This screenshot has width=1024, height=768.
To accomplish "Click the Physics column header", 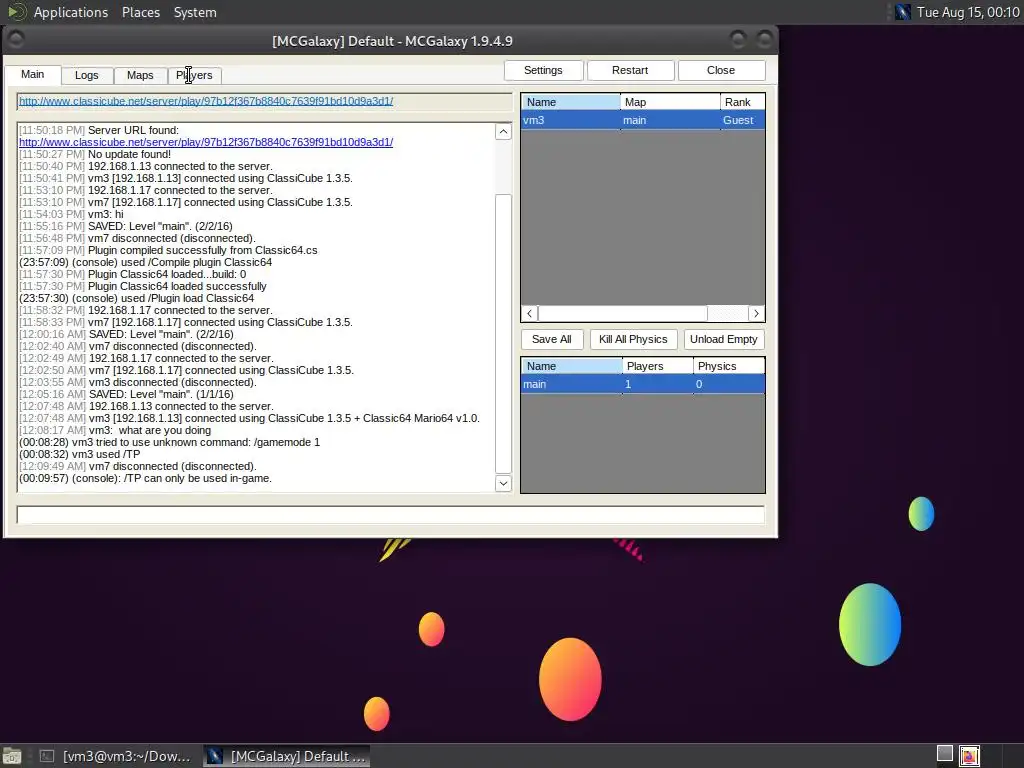I will 729,366.
